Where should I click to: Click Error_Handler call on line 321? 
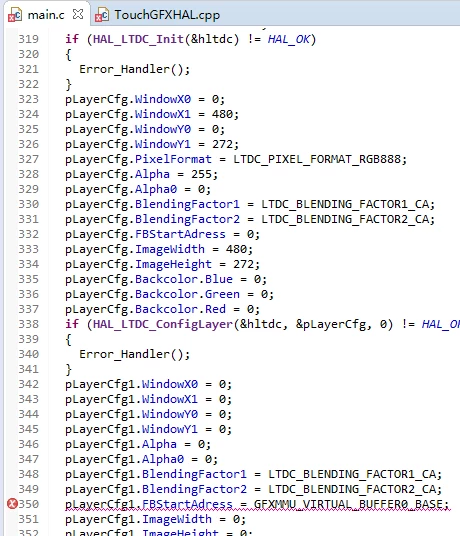pyautogui.click(x=134, y=69)
